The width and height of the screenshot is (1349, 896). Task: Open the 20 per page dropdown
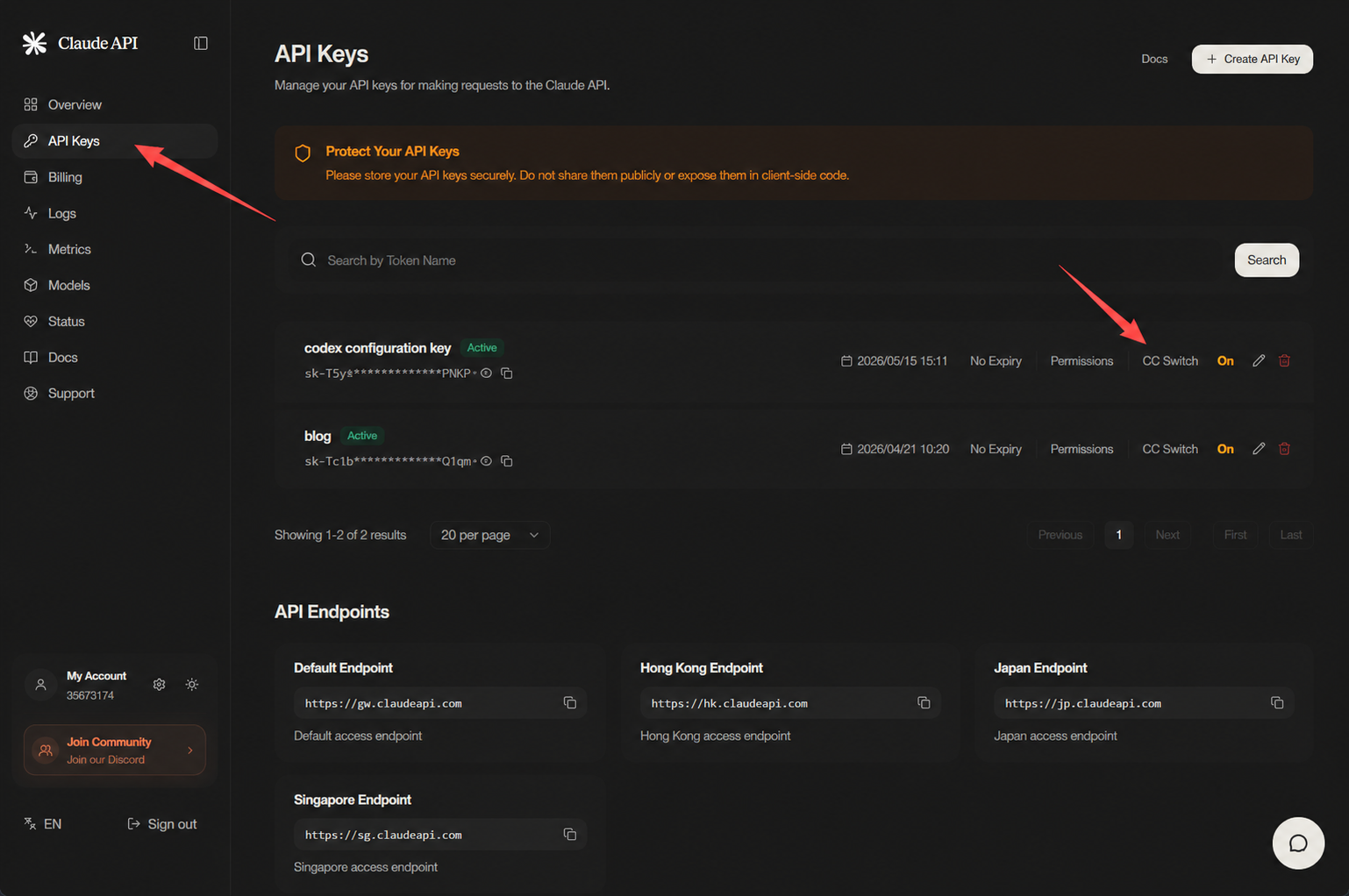[489, 535]
